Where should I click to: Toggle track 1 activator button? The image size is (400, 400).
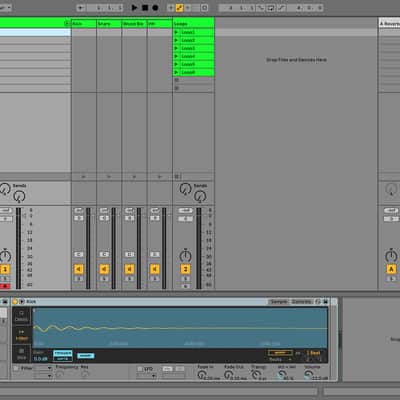point(5,269)
